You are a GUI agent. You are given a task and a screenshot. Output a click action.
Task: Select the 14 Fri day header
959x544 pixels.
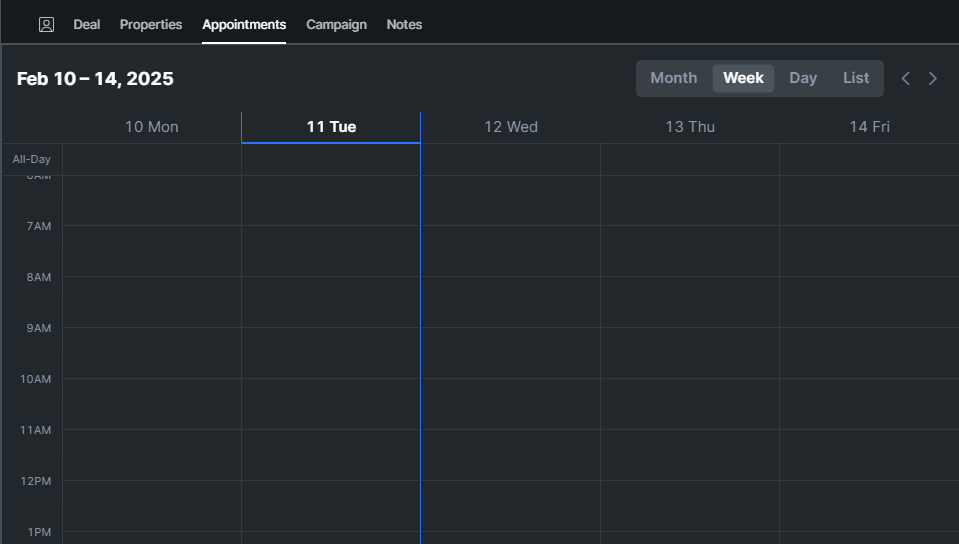coord(869,127)
